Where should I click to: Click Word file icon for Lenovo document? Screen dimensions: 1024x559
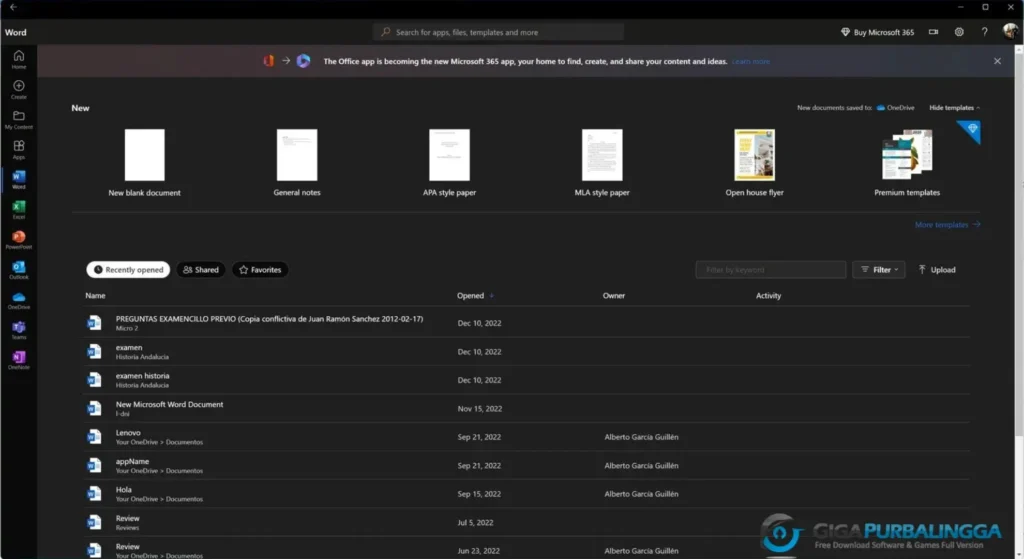coord(95,436)
